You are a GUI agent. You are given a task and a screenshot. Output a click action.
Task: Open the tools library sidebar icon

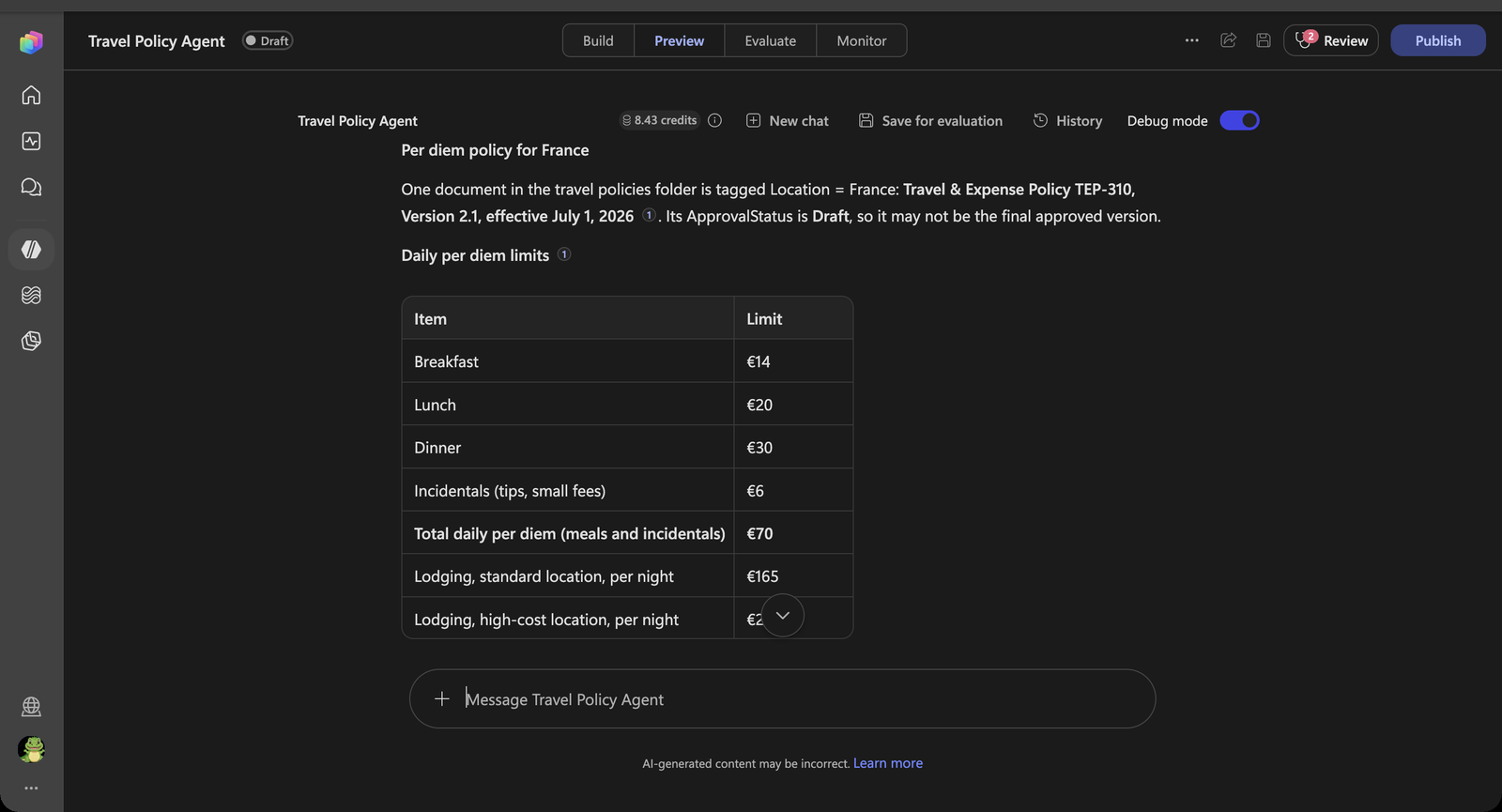pos(31,341)
